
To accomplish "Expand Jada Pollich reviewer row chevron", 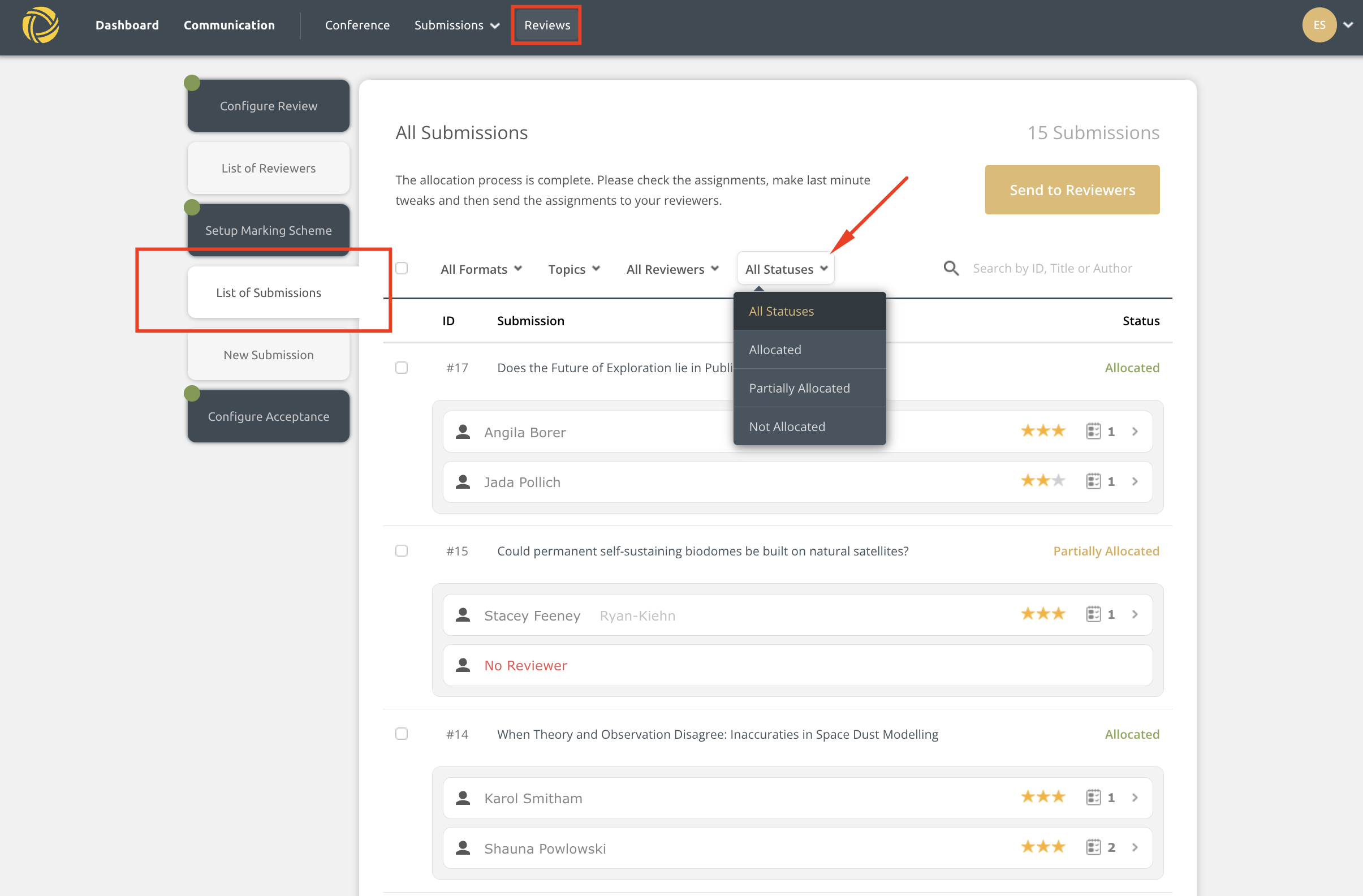I will (1135, 481).
